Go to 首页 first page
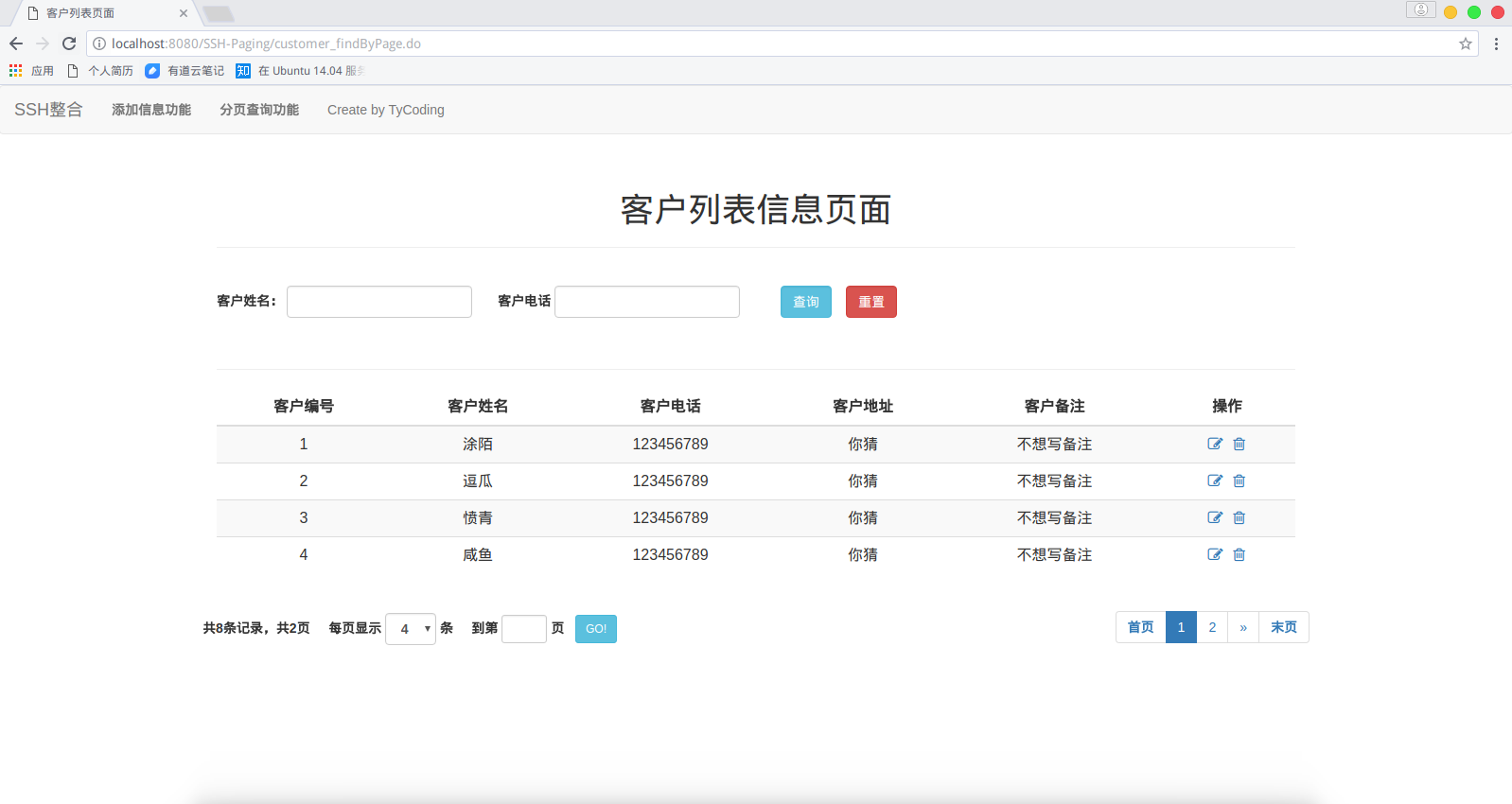The image size is (1512, 804). (1141, 627)
